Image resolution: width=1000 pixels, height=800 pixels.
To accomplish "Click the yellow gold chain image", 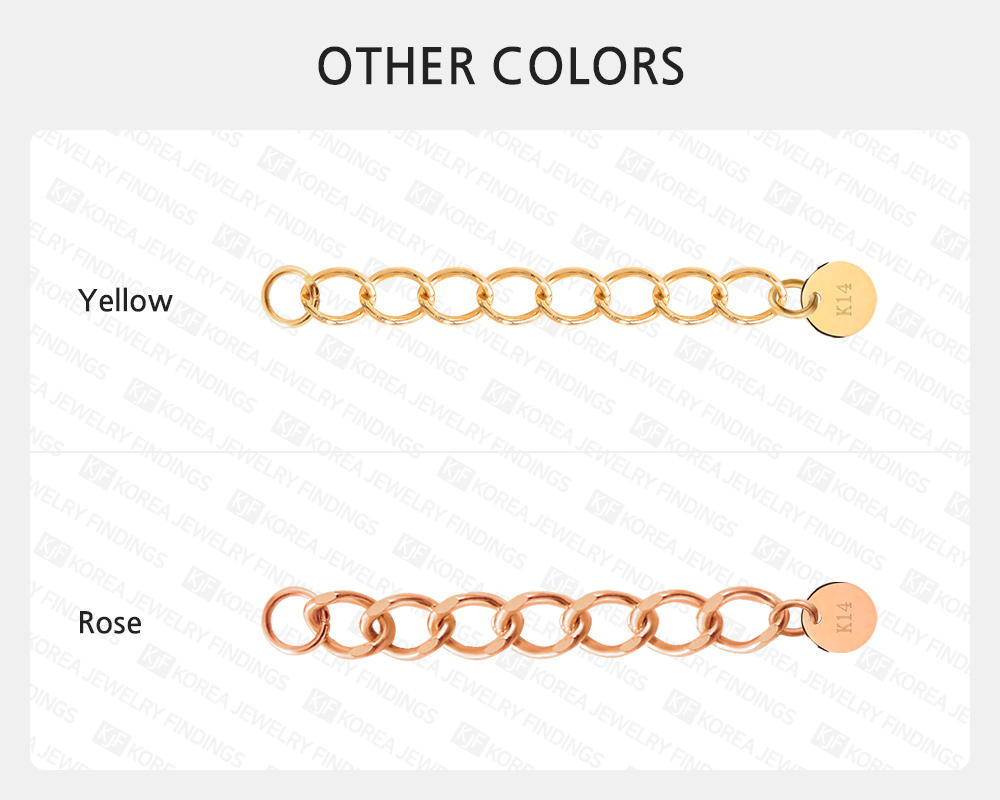I will tap(570, 297).
